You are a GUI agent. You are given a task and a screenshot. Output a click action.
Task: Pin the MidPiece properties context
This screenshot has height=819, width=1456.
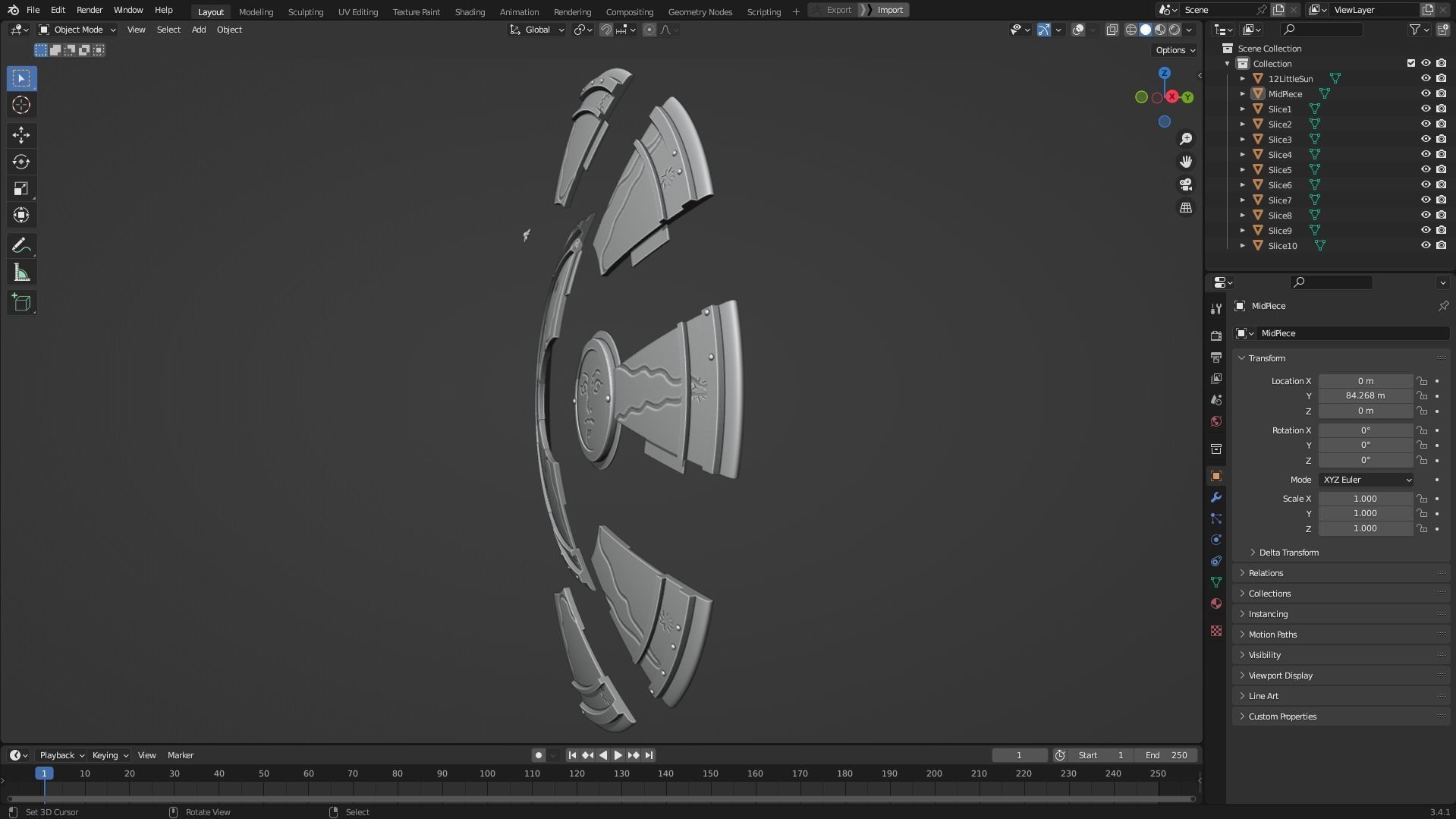coord(1443,306)
